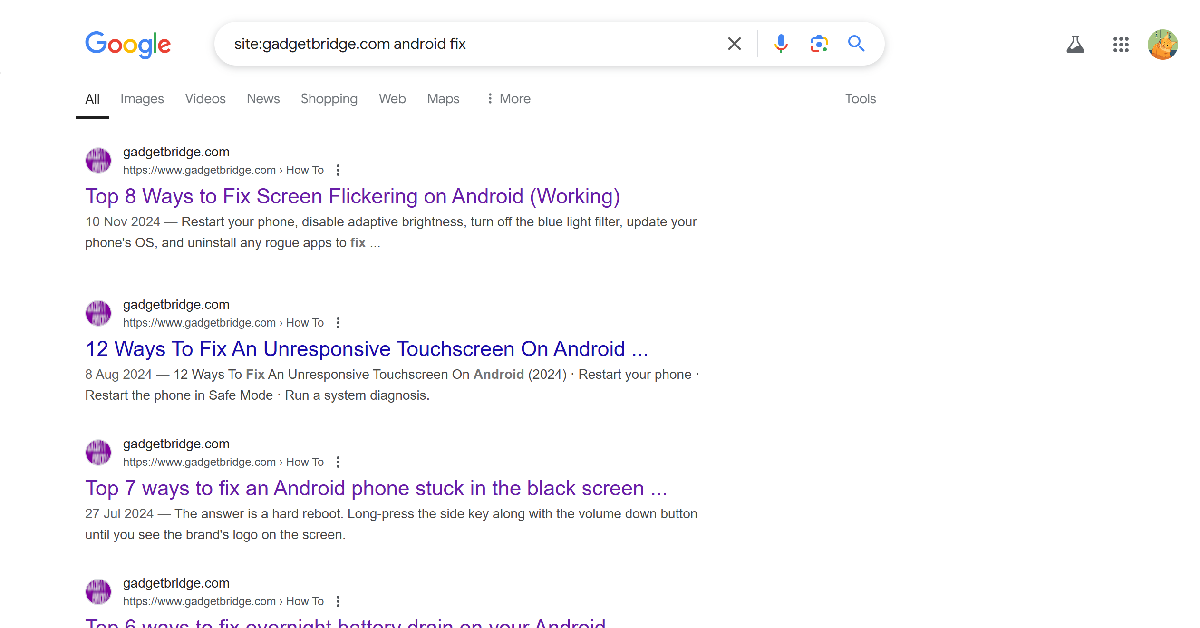Click favicon of Screen Flickering result
The width and height of the screenshot is (1200, 628).
98,161
